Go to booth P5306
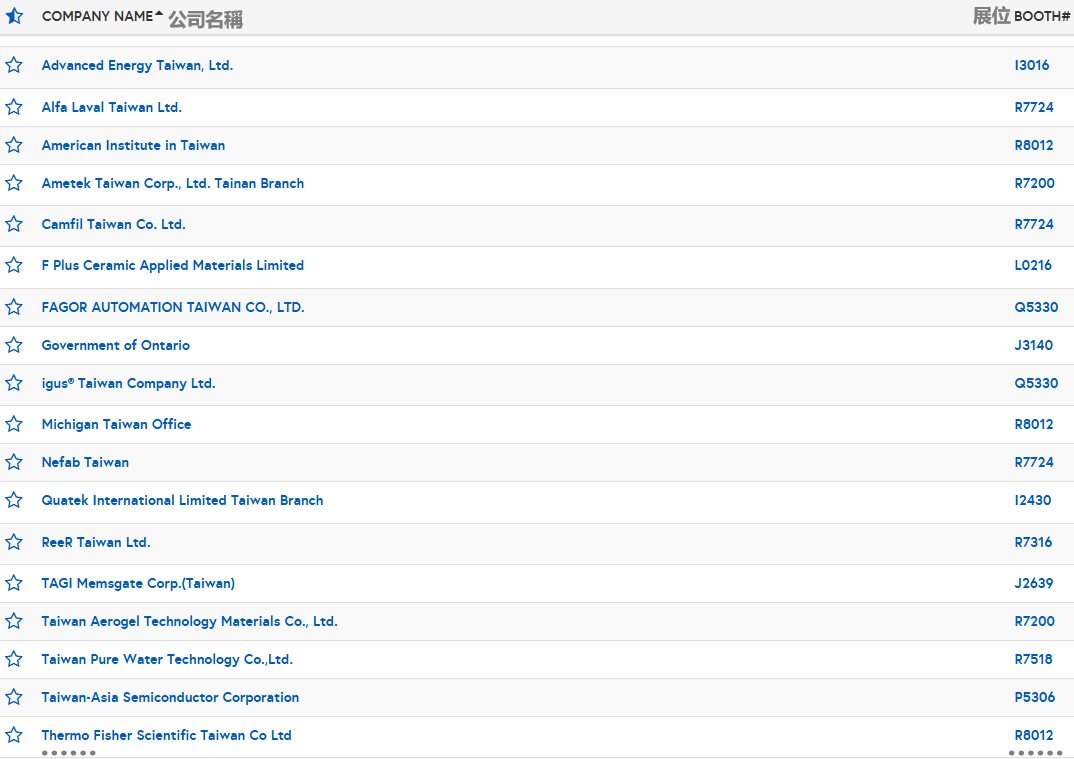1074x759 pixels. point(1034,697)
